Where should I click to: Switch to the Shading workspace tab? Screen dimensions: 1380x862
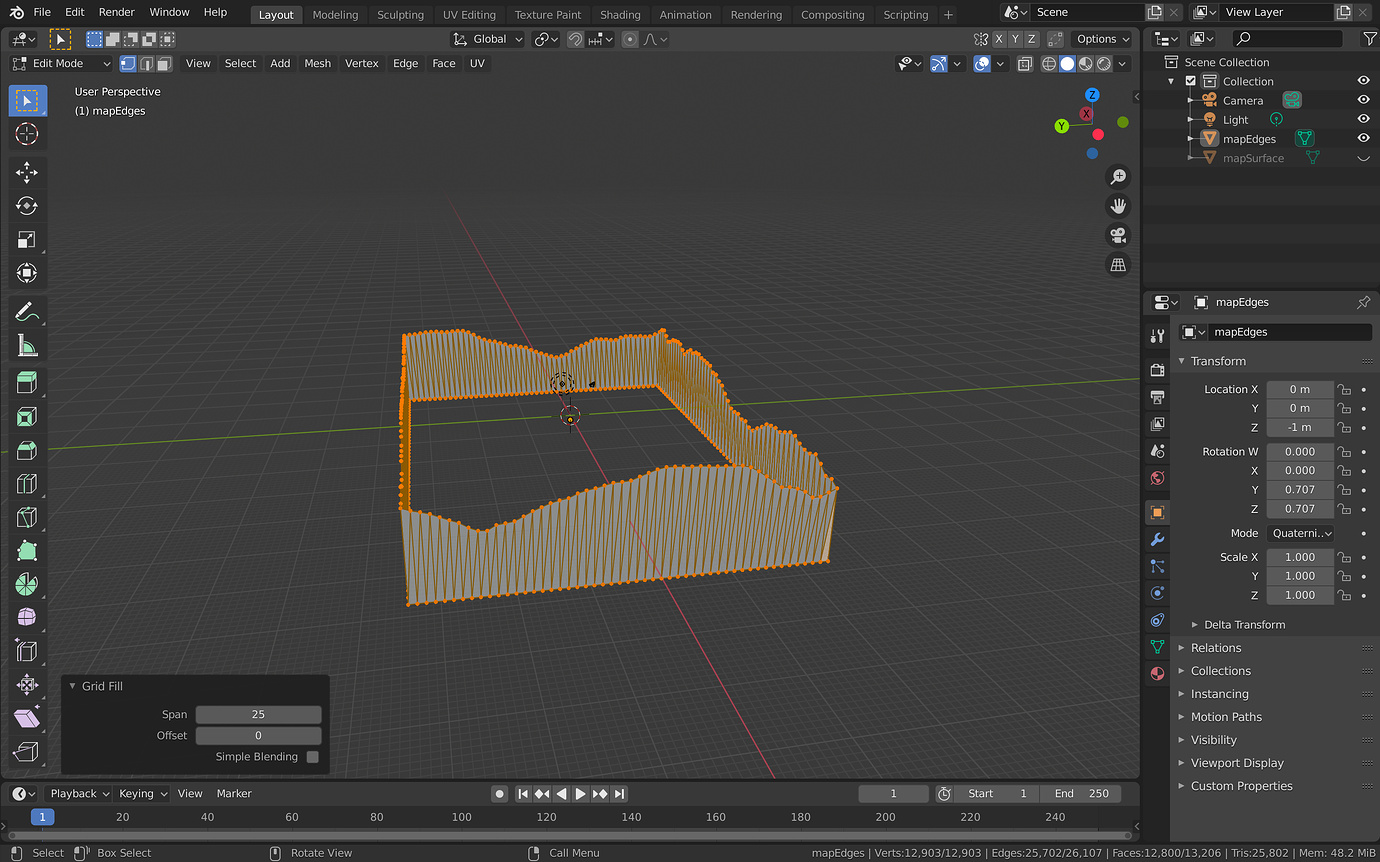coord(620,14)
